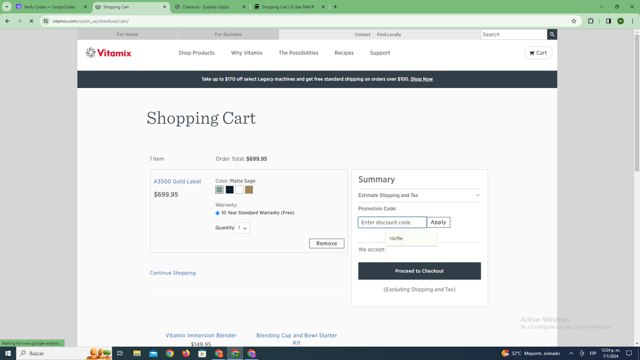Close the Verify Codes SimplyCodes tab
The height and width of the screenshot is (360, 640).
tap(85, 7)
